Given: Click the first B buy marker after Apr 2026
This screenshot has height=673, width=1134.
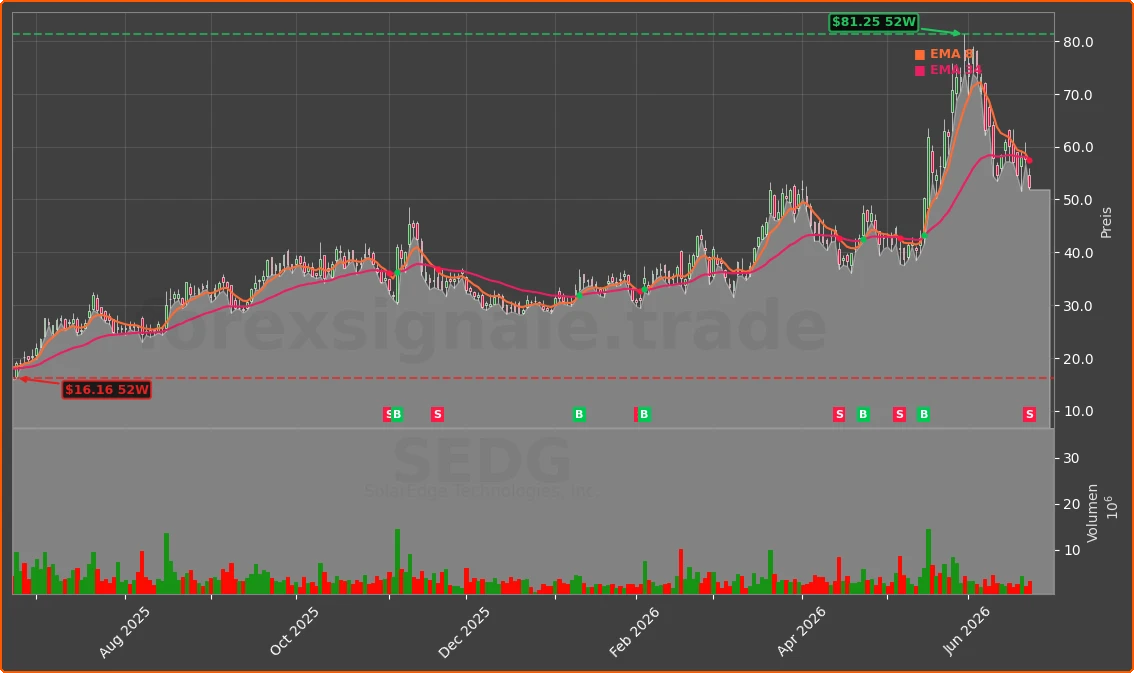Looking at the screenshot, I should pyautogui.click(x=863, y=414).
